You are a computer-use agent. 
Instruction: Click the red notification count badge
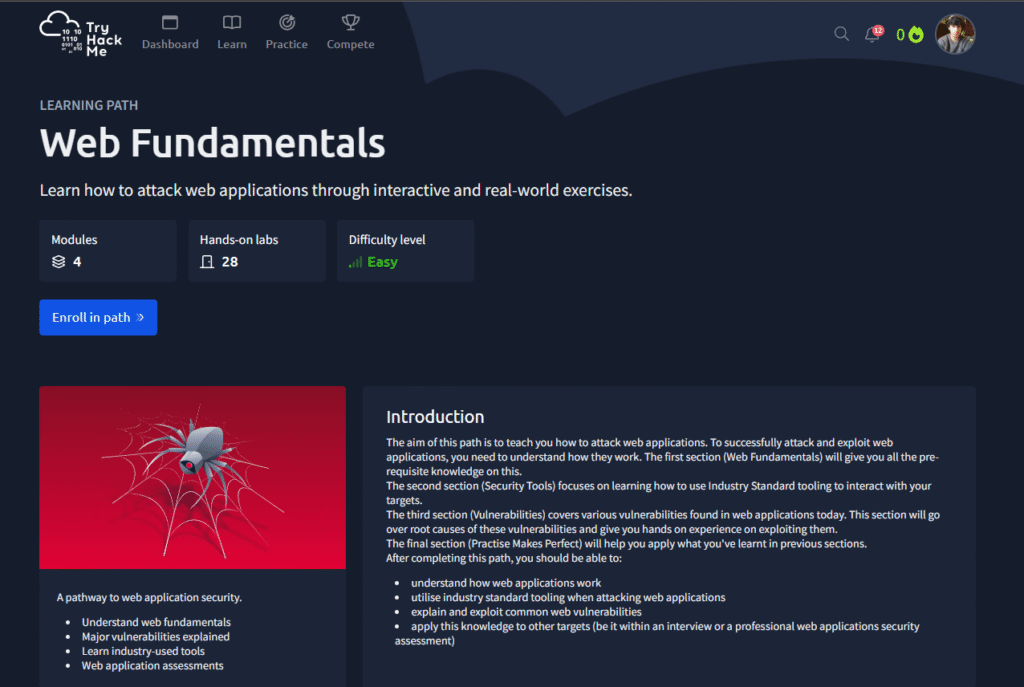pyautogui.click(x=878, y=30)
